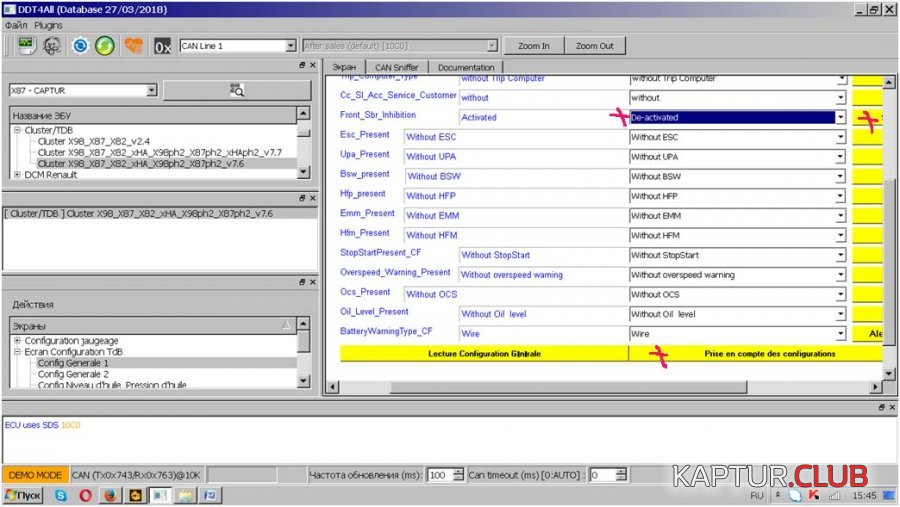This screenshot has height=507, width=900.
Task: Expand the Configuration jaugeage tree node
Action: pyautogui.click(x=17, y=341)
